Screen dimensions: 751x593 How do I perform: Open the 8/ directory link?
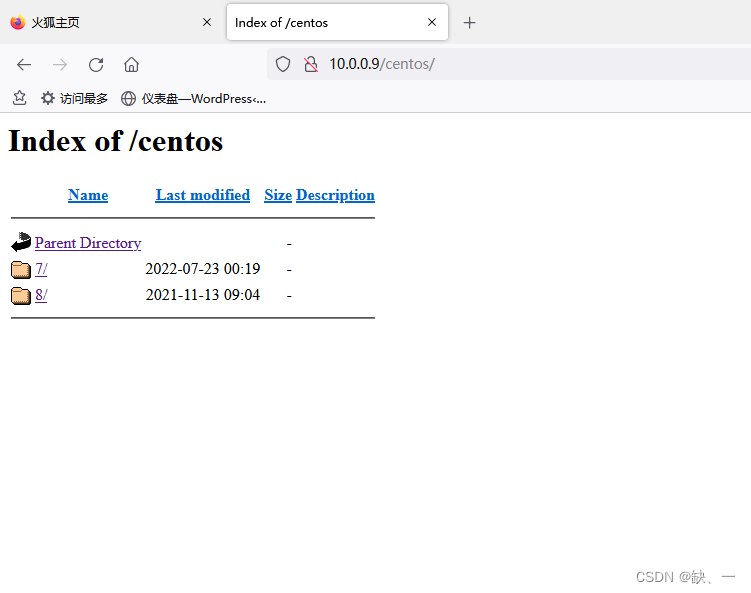point(41,295)
